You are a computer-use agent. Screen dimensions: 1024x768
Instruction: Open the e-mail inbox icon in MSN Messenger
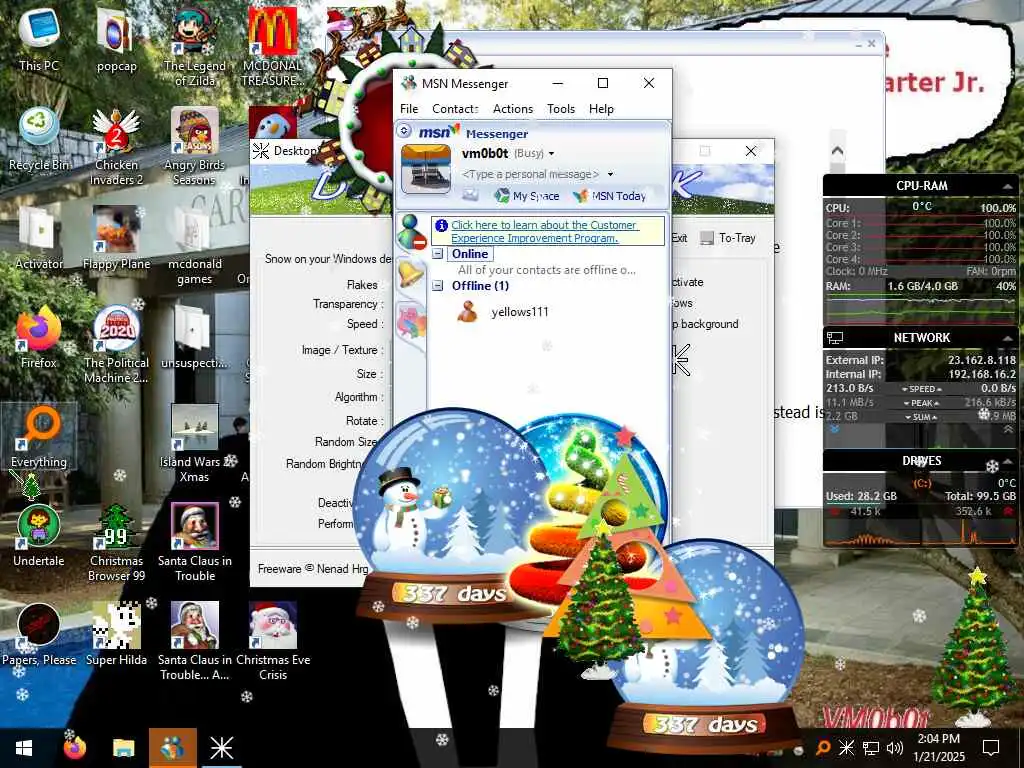470,195
